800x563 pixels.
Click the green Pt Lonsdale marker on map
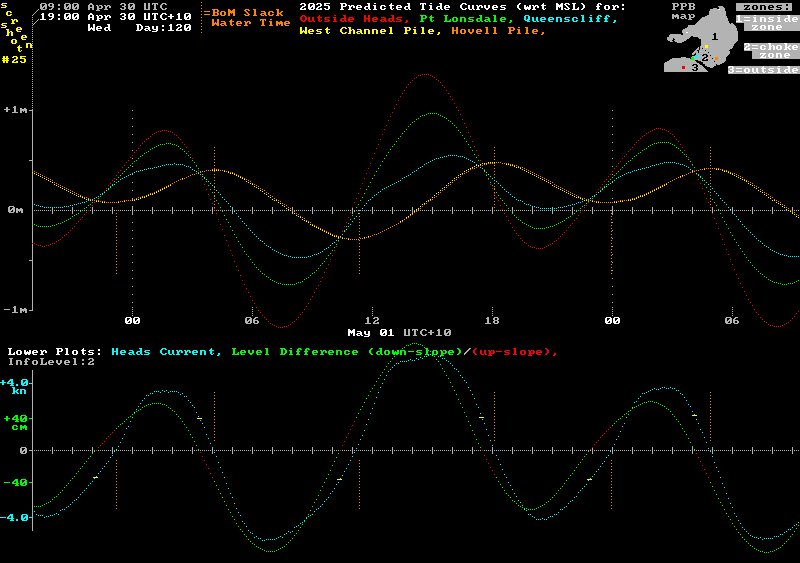tap(692, 59)
